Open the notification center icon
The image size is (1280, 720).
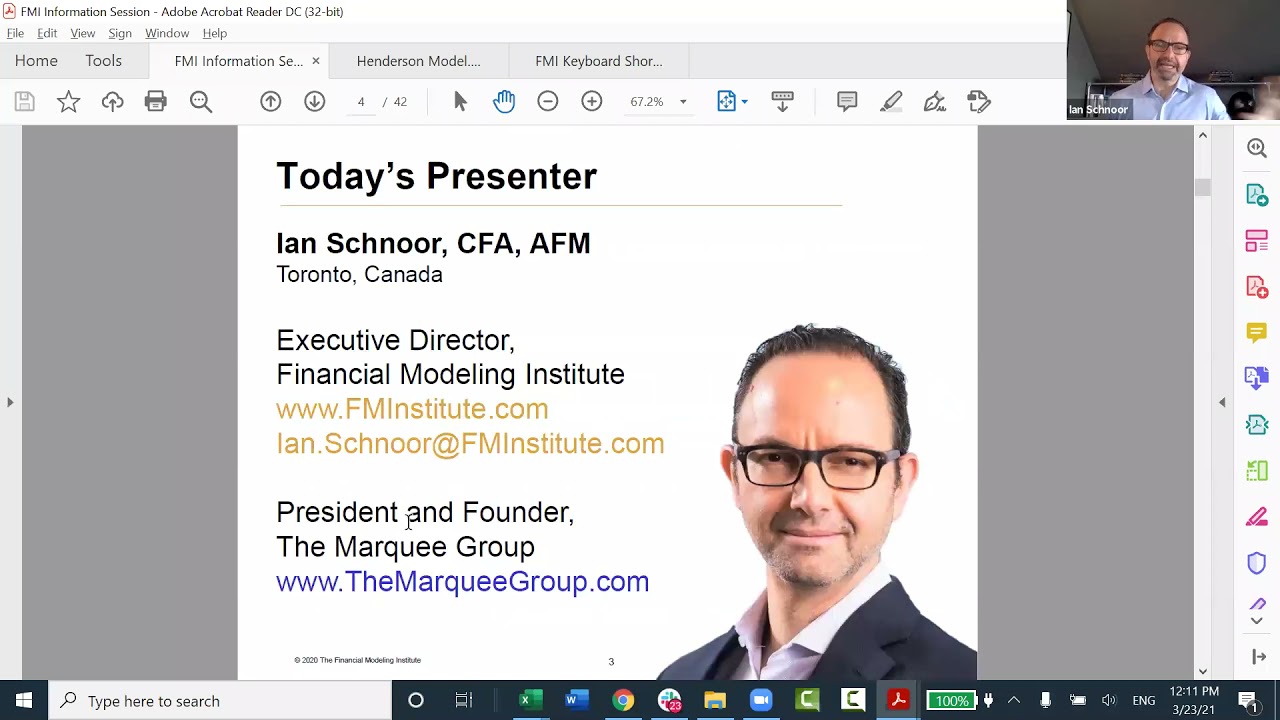(1247, 701)
